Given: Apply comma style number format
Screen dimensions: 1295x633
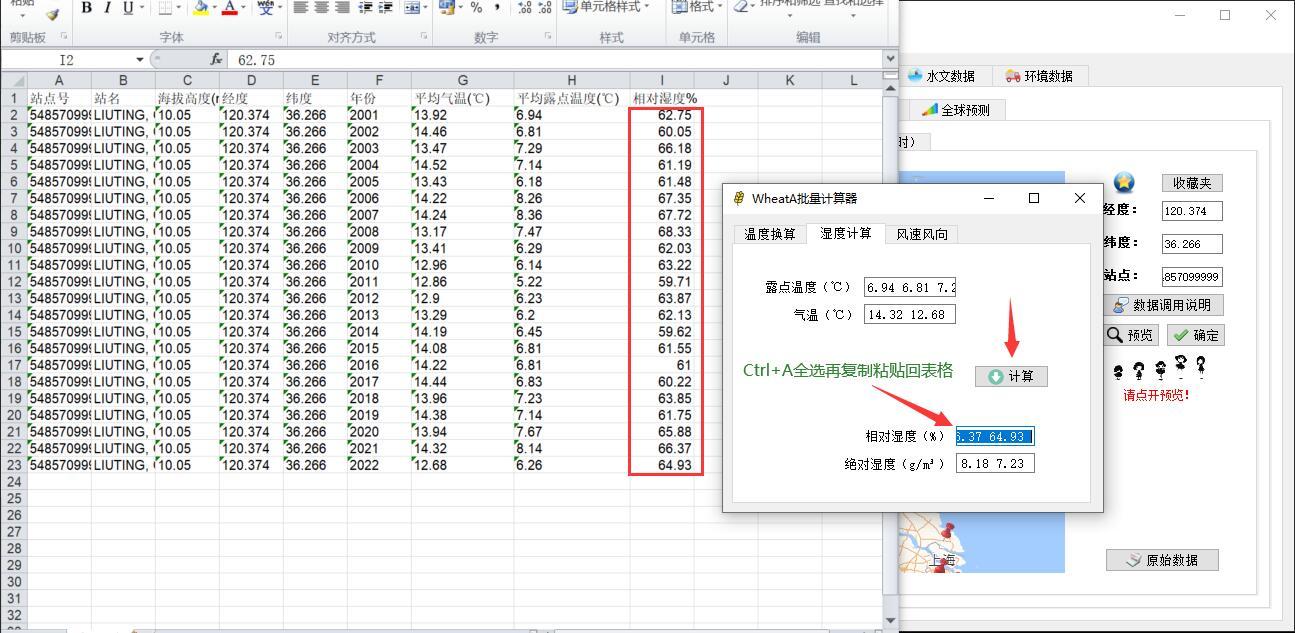Looking at the screenshot, I should [x=497, y=8].
